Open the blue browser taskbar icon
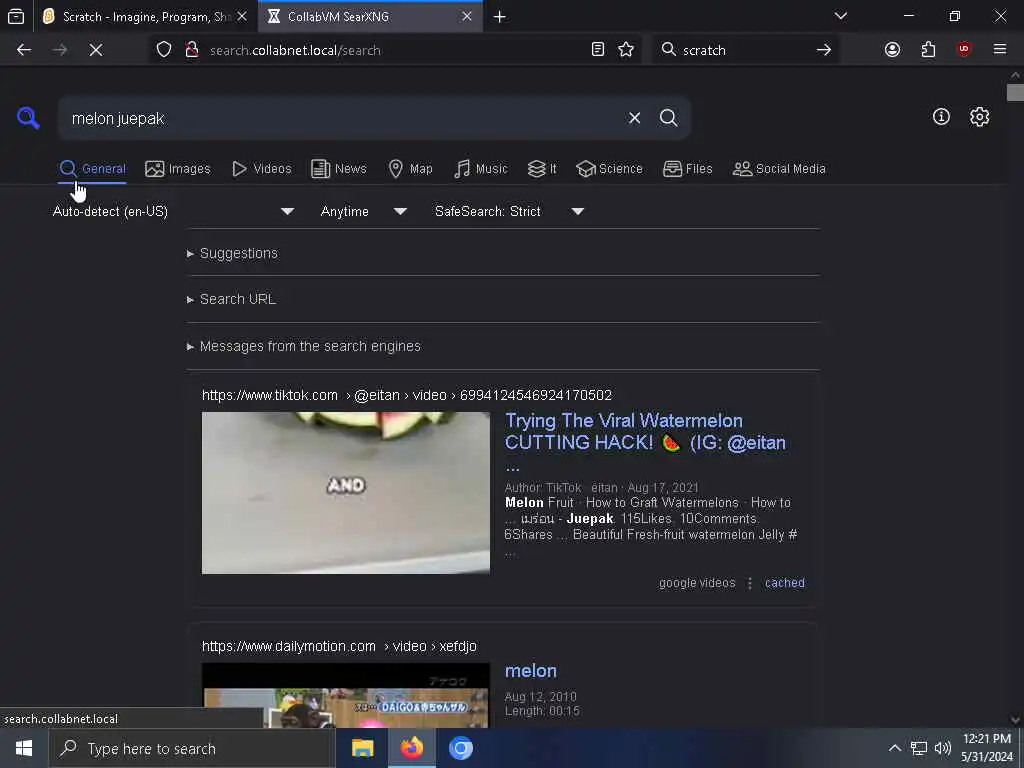This screenshot has width=1024, height=768. click(460, 748)
